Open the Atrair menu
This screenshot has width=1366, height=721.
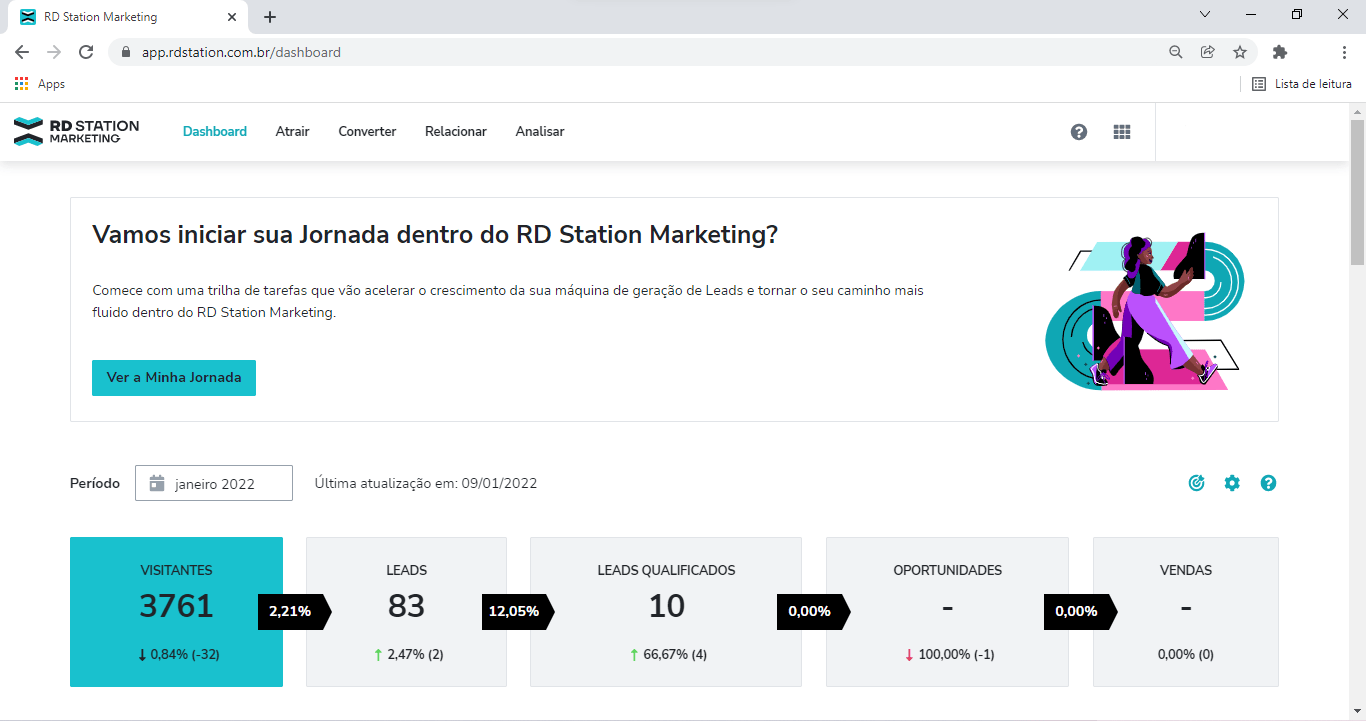292,131
